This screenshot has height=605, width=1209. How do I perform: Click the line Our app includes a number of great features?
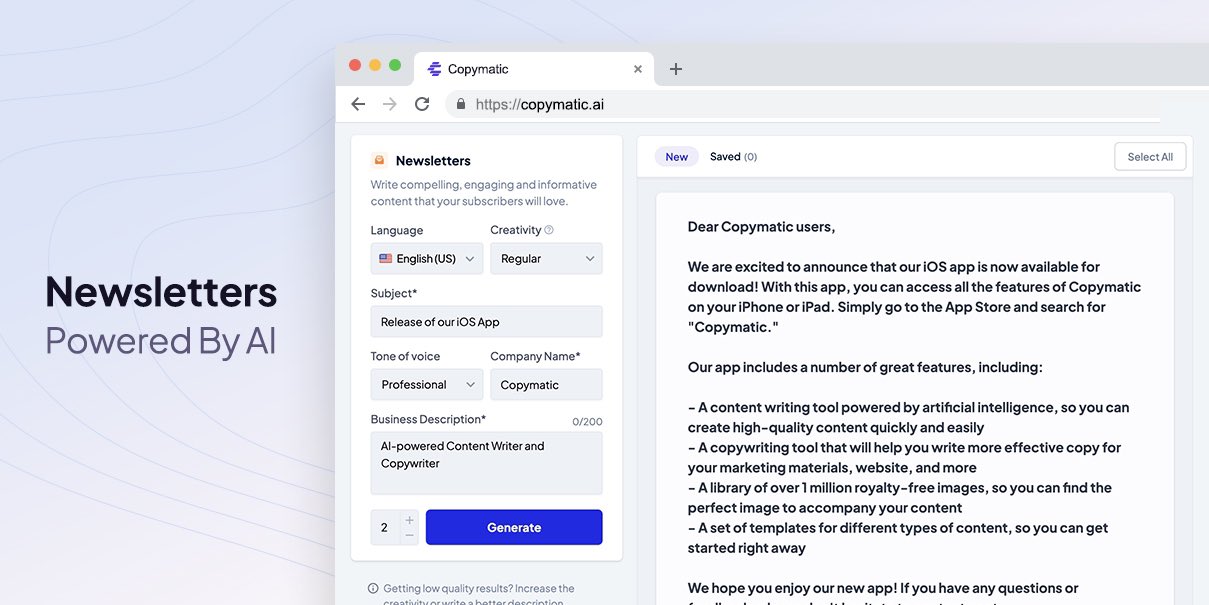[865, 367]
